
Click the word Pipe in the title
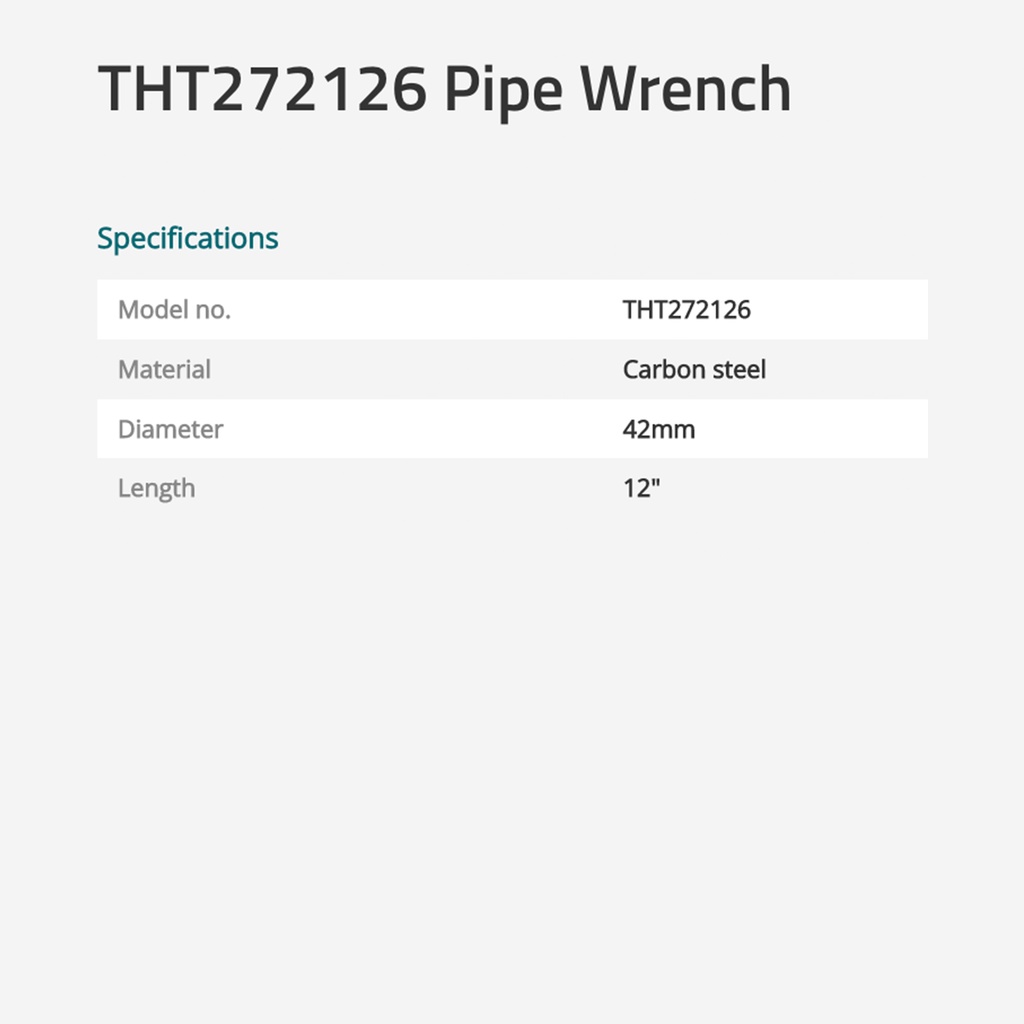click(x=503, y=90)
